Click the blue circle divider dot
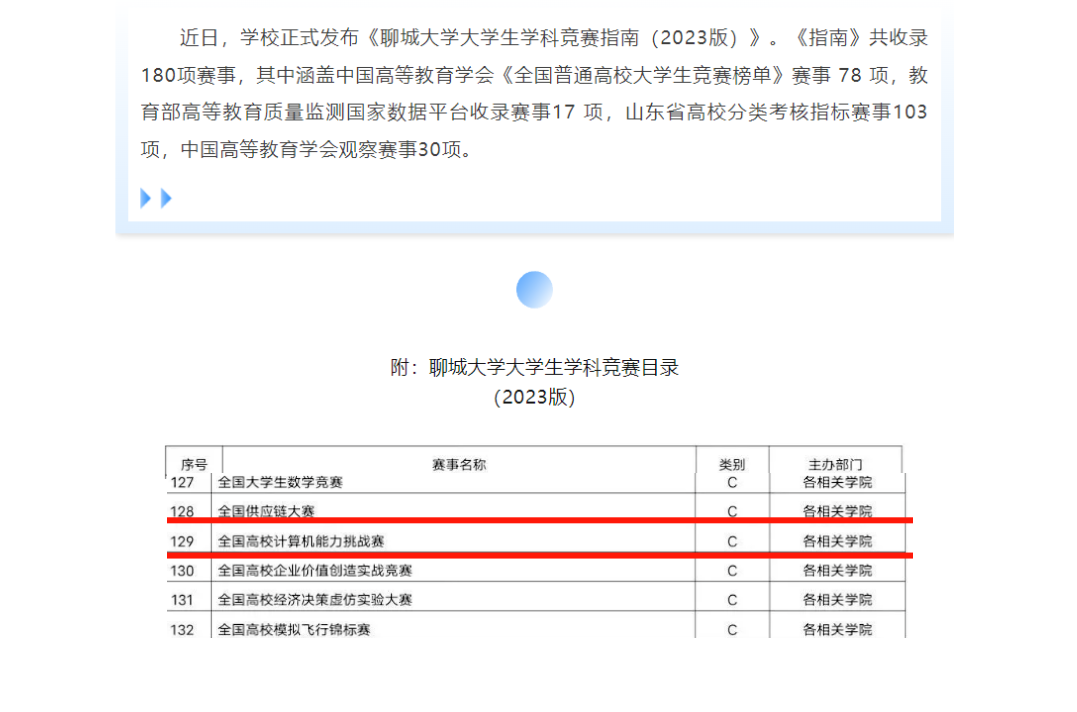The width and height of the screenshot is (1077, 712). (534, 290)
